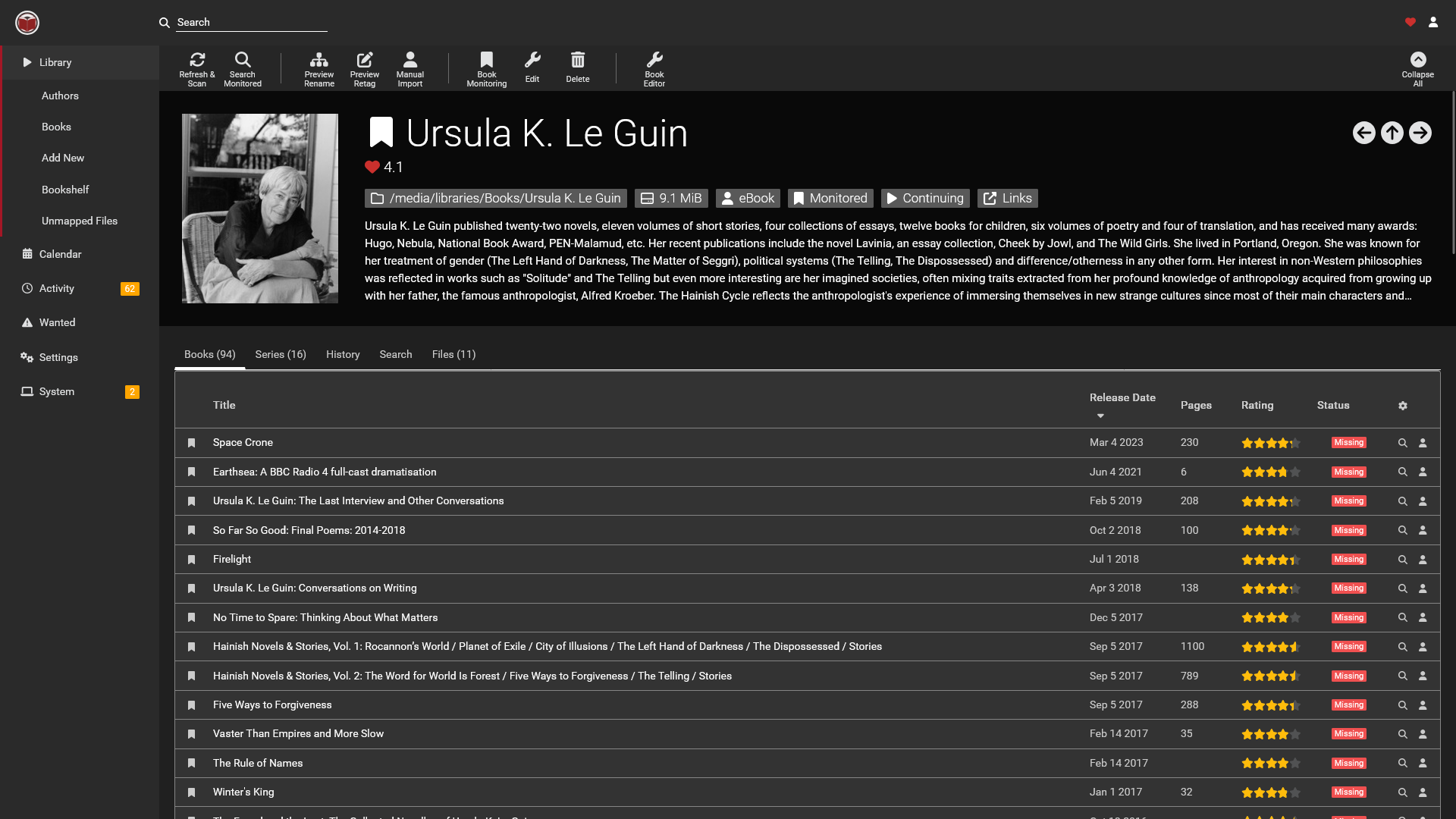Open Vaster Than Empires and More Slow
The width and height of the screenshot is (1456, 819).
tap(298, 733)
